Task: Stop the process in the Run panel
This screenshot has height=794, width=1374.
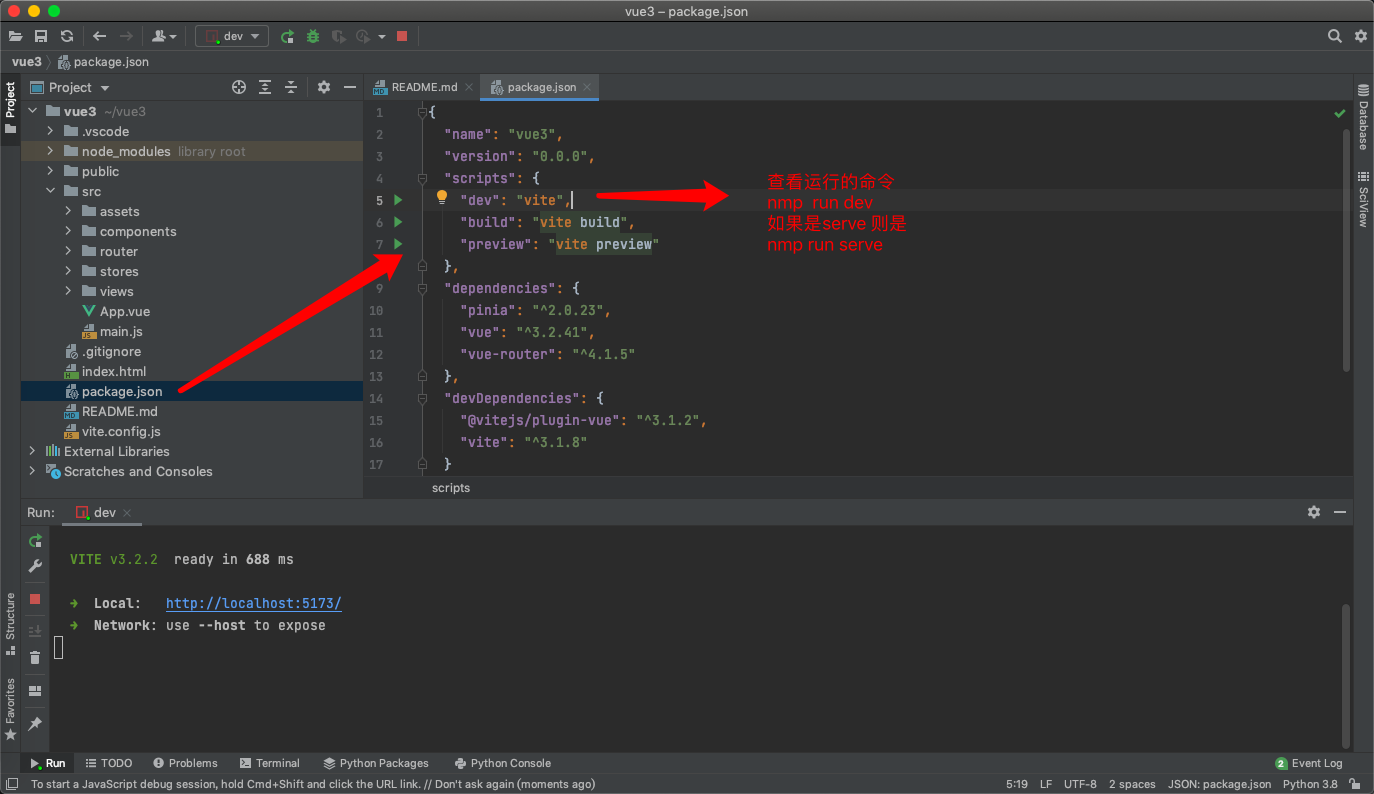Action: point(35,599)
